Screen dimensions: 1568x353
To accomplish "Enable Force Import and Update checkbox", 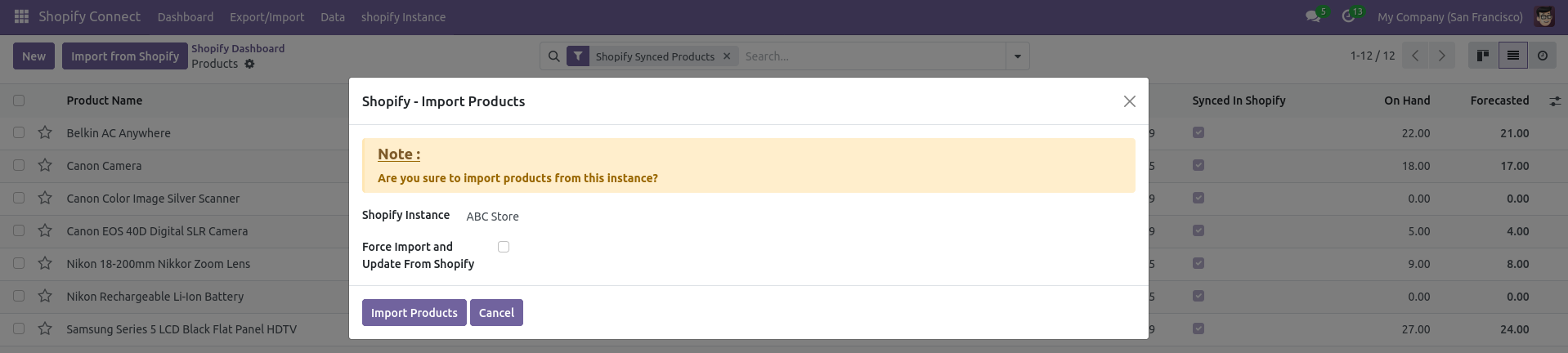I will [504, 247].
